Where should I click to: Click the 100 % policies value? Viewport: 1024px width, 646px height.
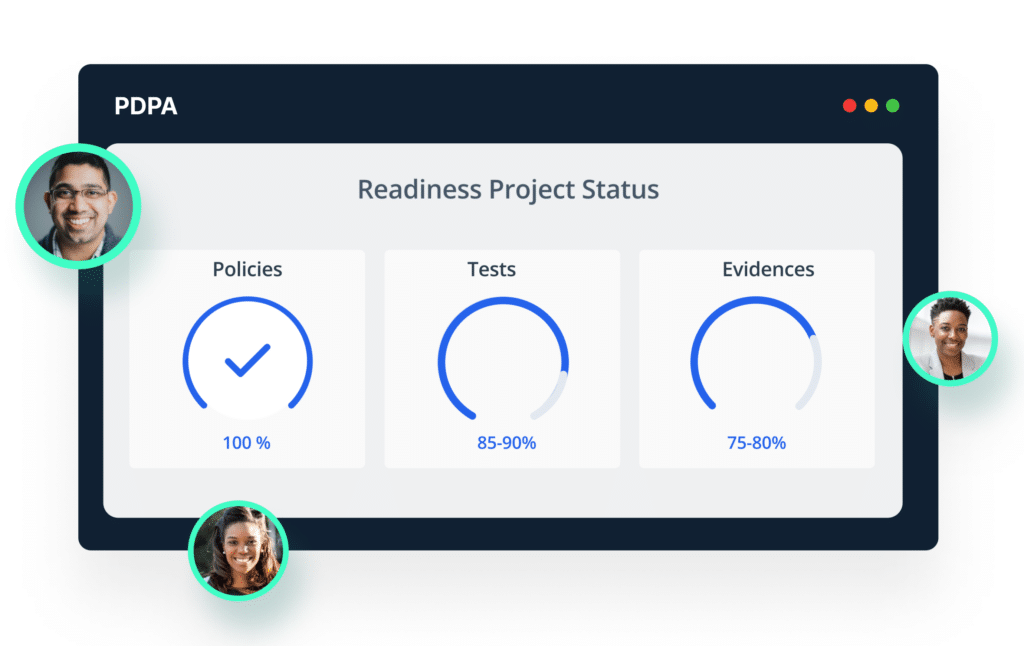[246, 443]
